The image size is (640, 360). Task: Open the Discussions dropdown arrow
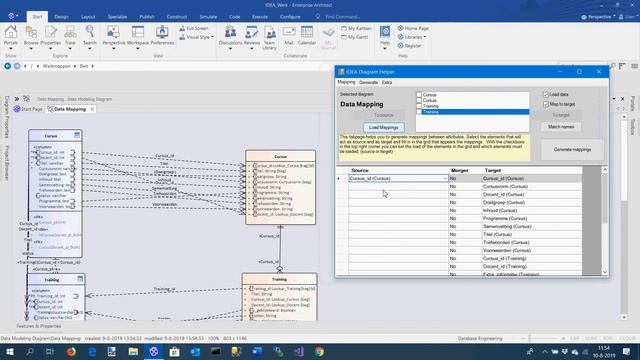tap(230, 49)
